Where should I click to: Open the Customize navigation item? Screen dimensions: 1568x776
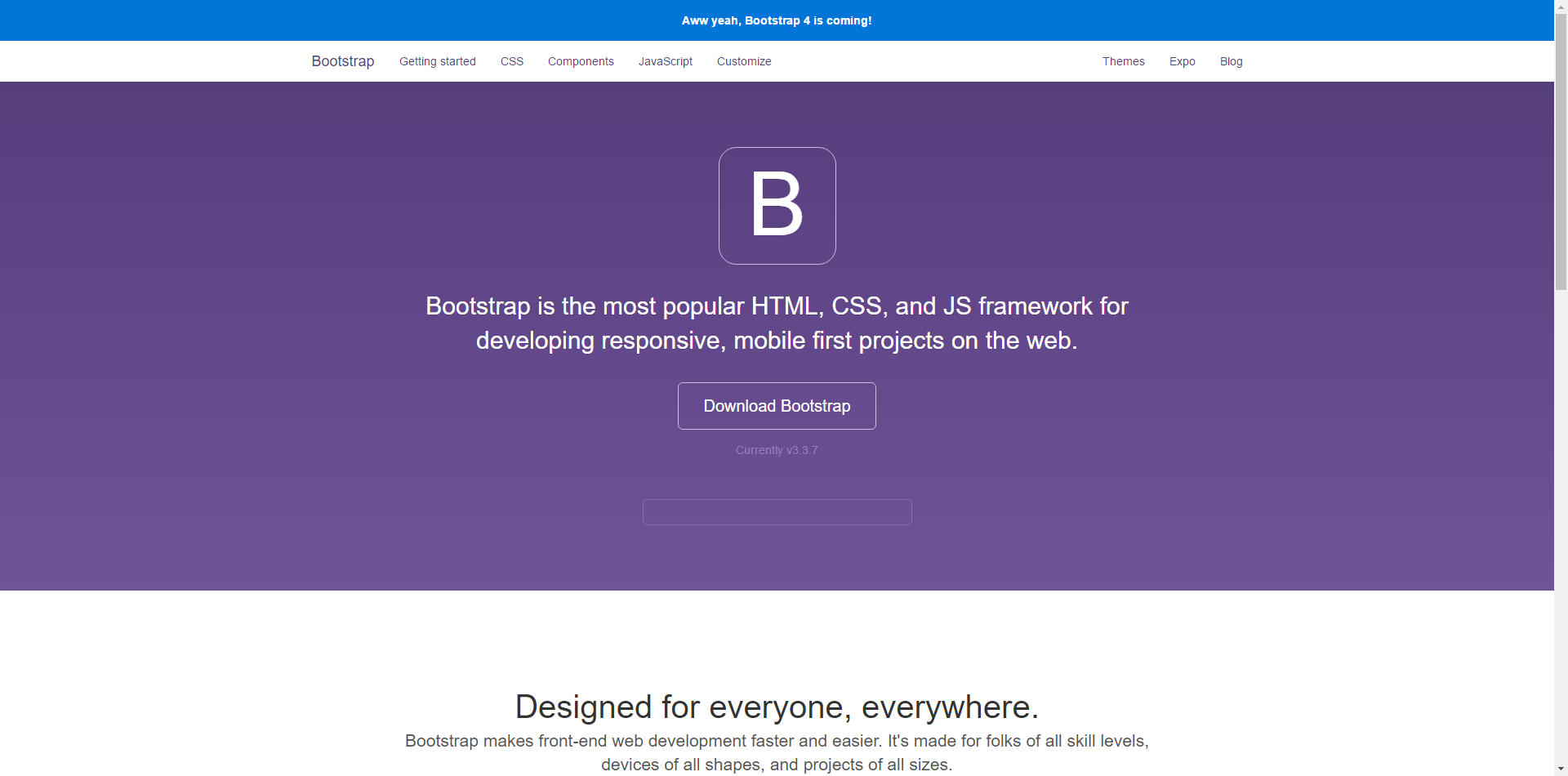pos(744,61)
